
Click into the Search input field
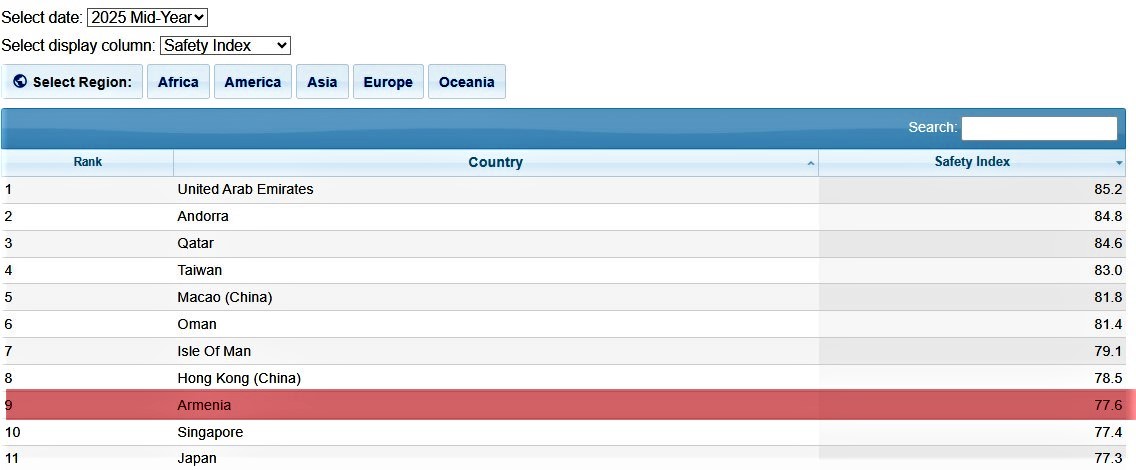point(1039,128)
